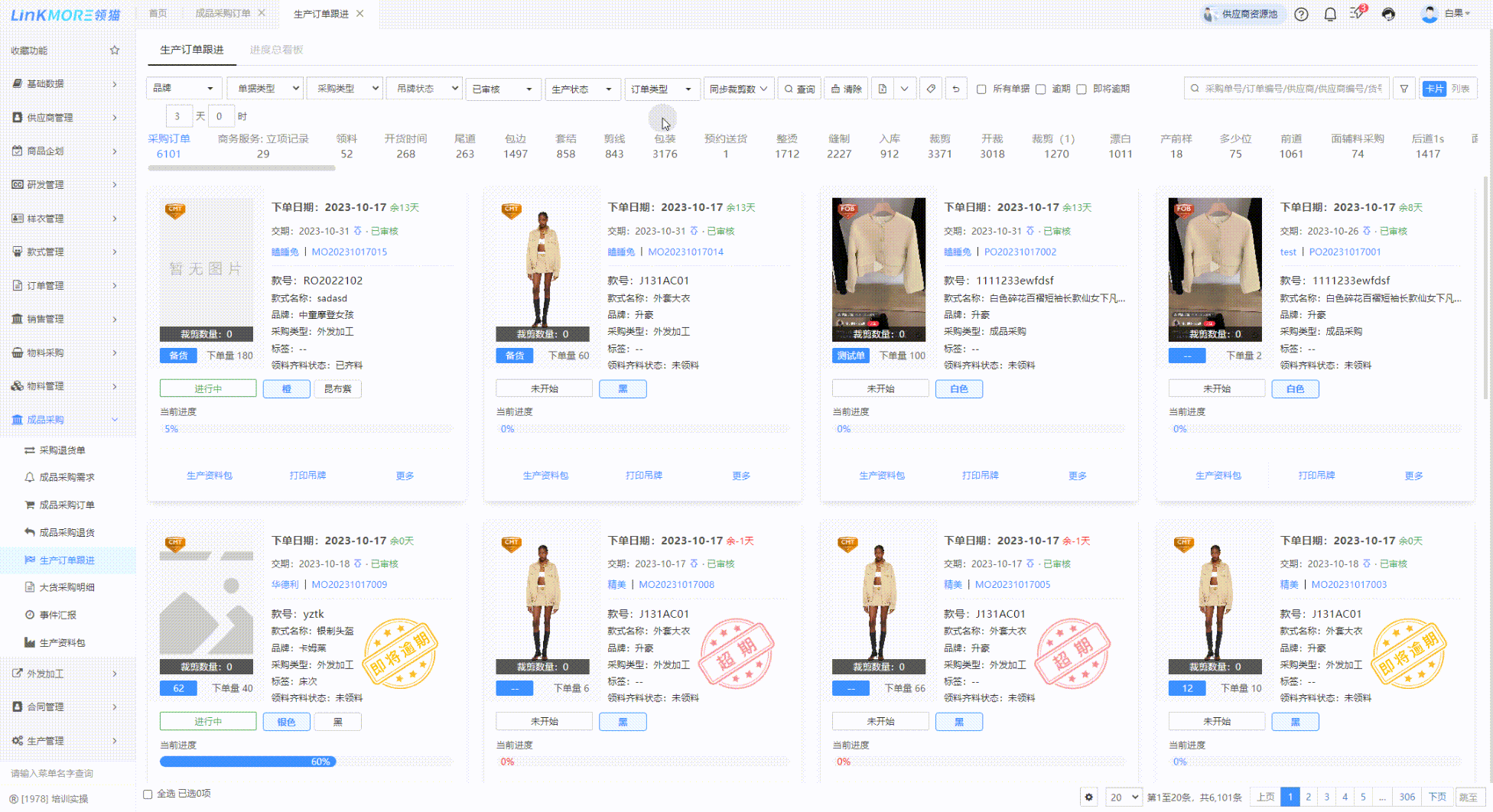Open the help question-mark icon
1493x812 pixels.
pos(1301,15)
